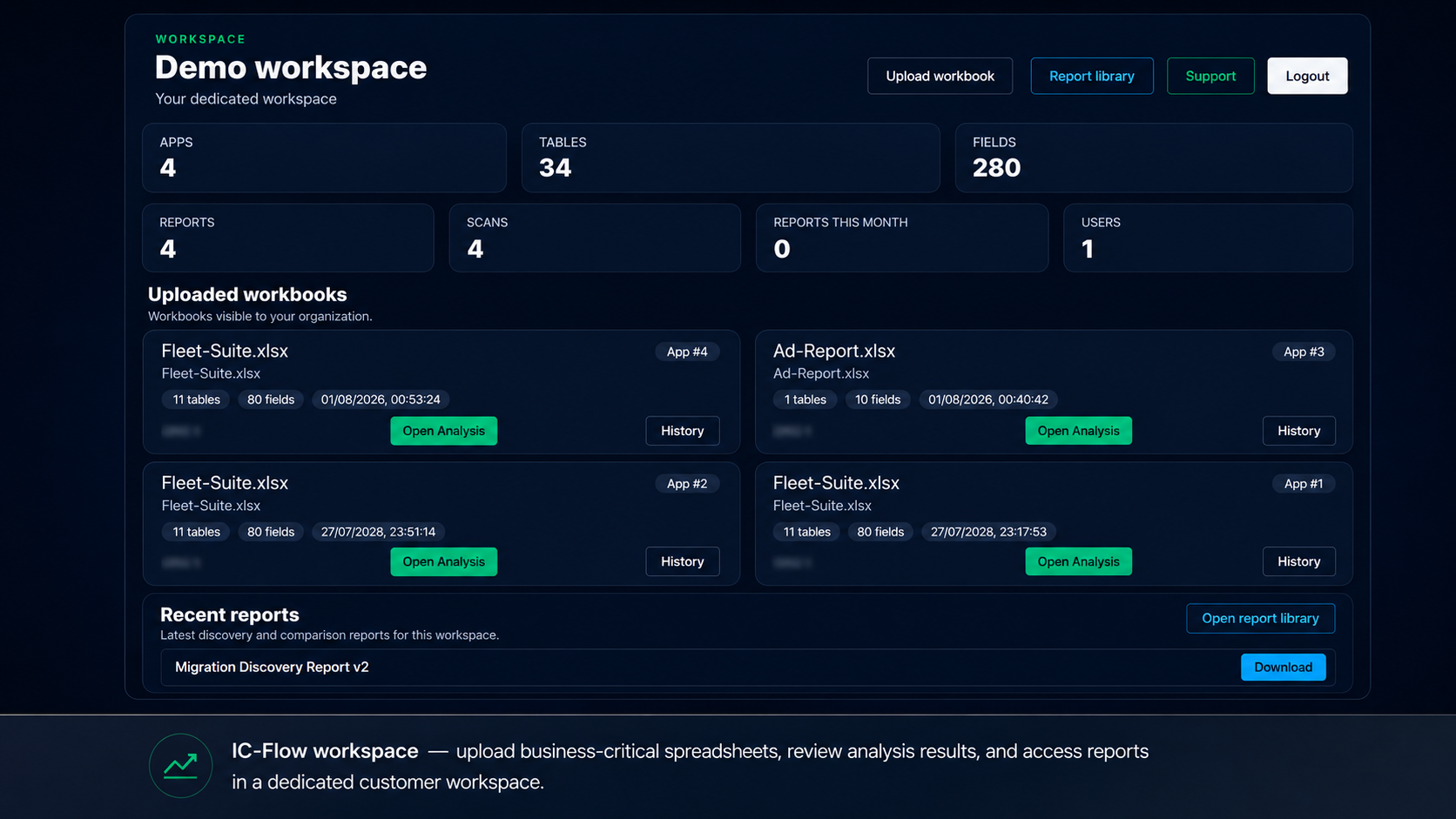View History for Fleet-Suite App #2

tap(682, 561)
